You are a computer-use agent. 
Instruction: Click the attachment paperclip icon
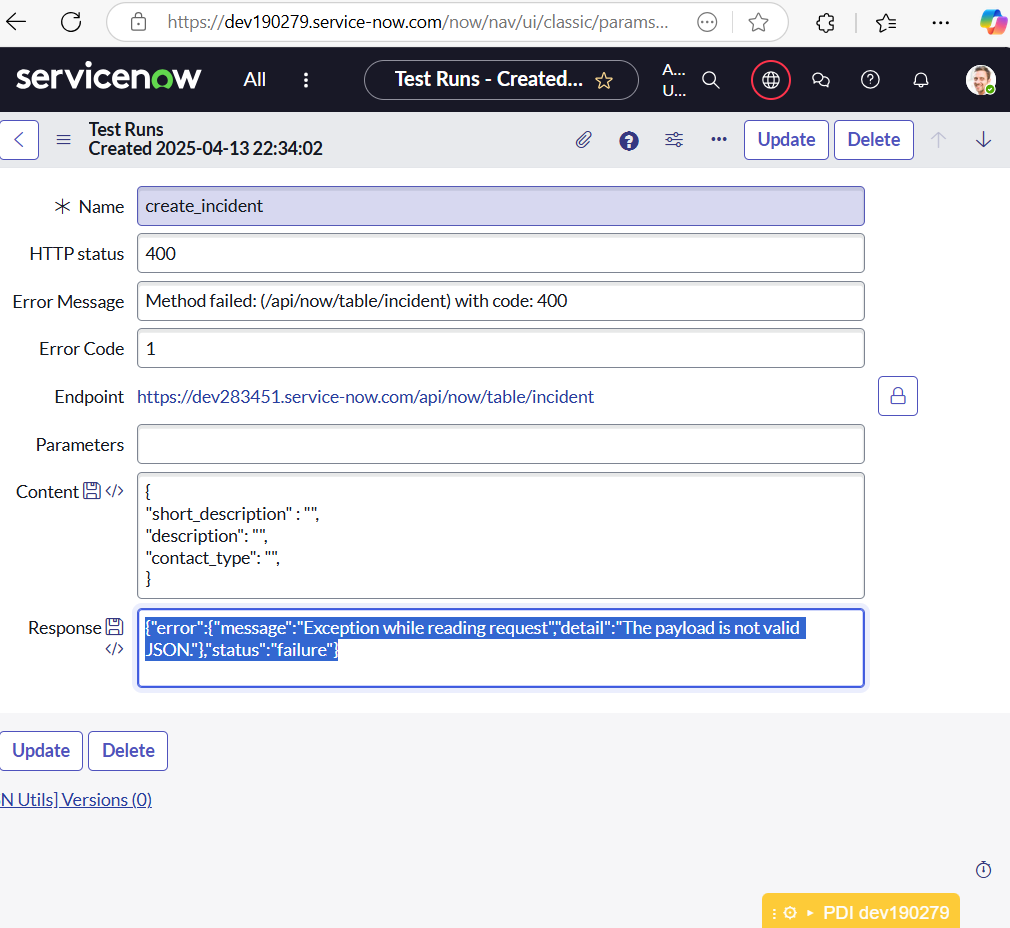[584, 140]
